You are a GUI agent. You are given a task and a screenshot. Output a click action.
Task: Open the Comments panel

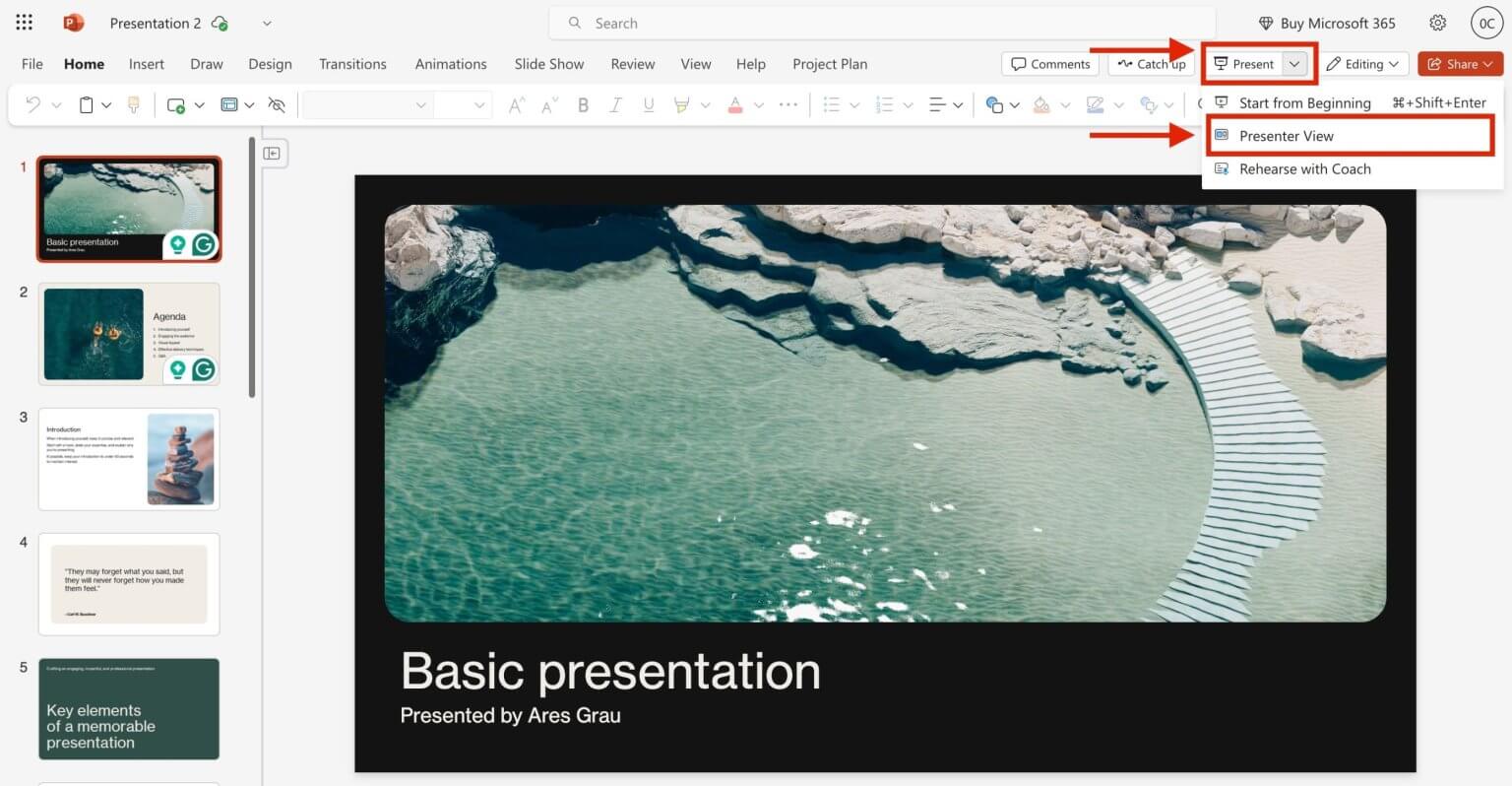pos(1049,63)
